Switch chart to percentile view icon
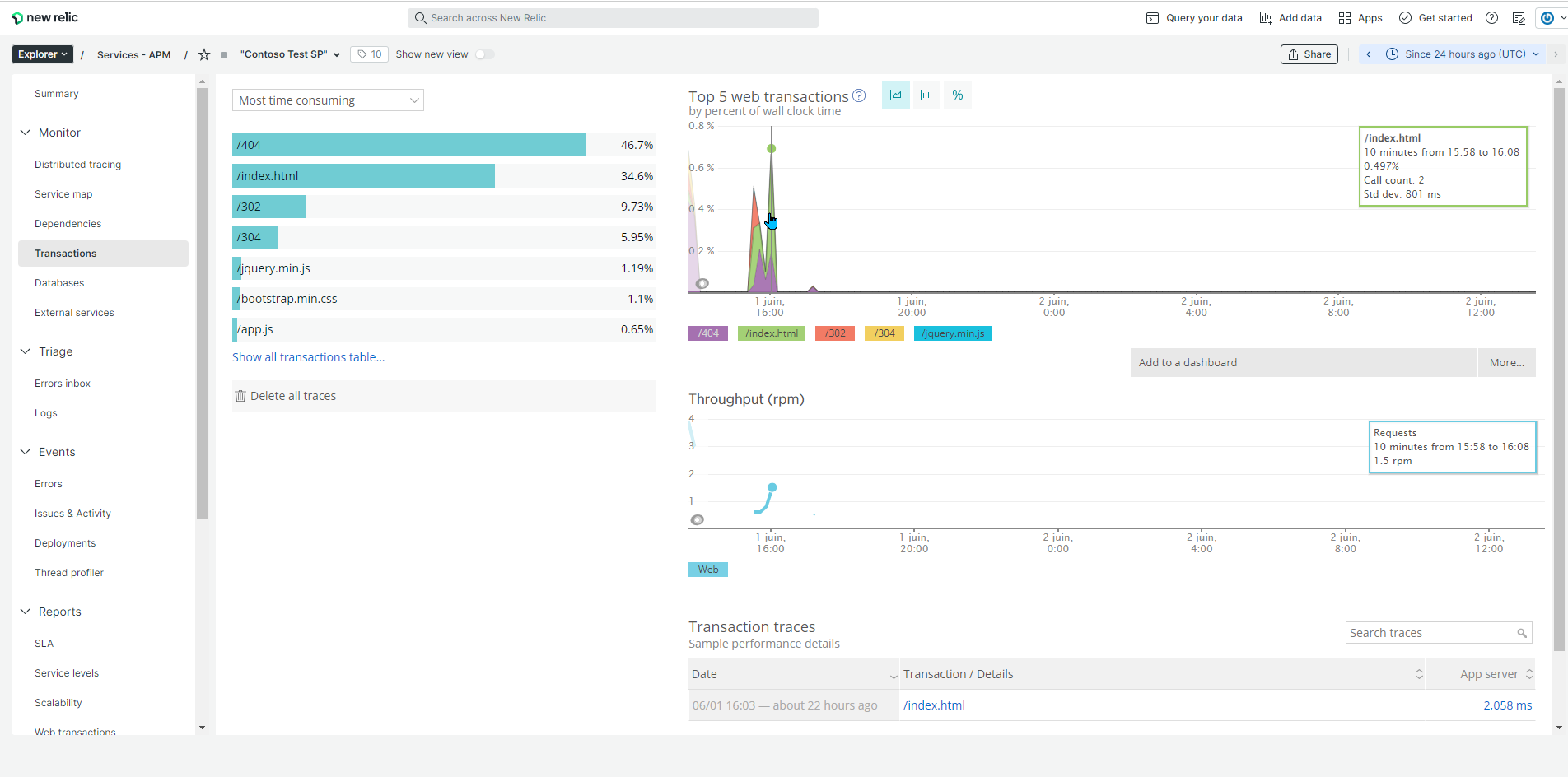The image size is (1568, 777). coord(958,95)
